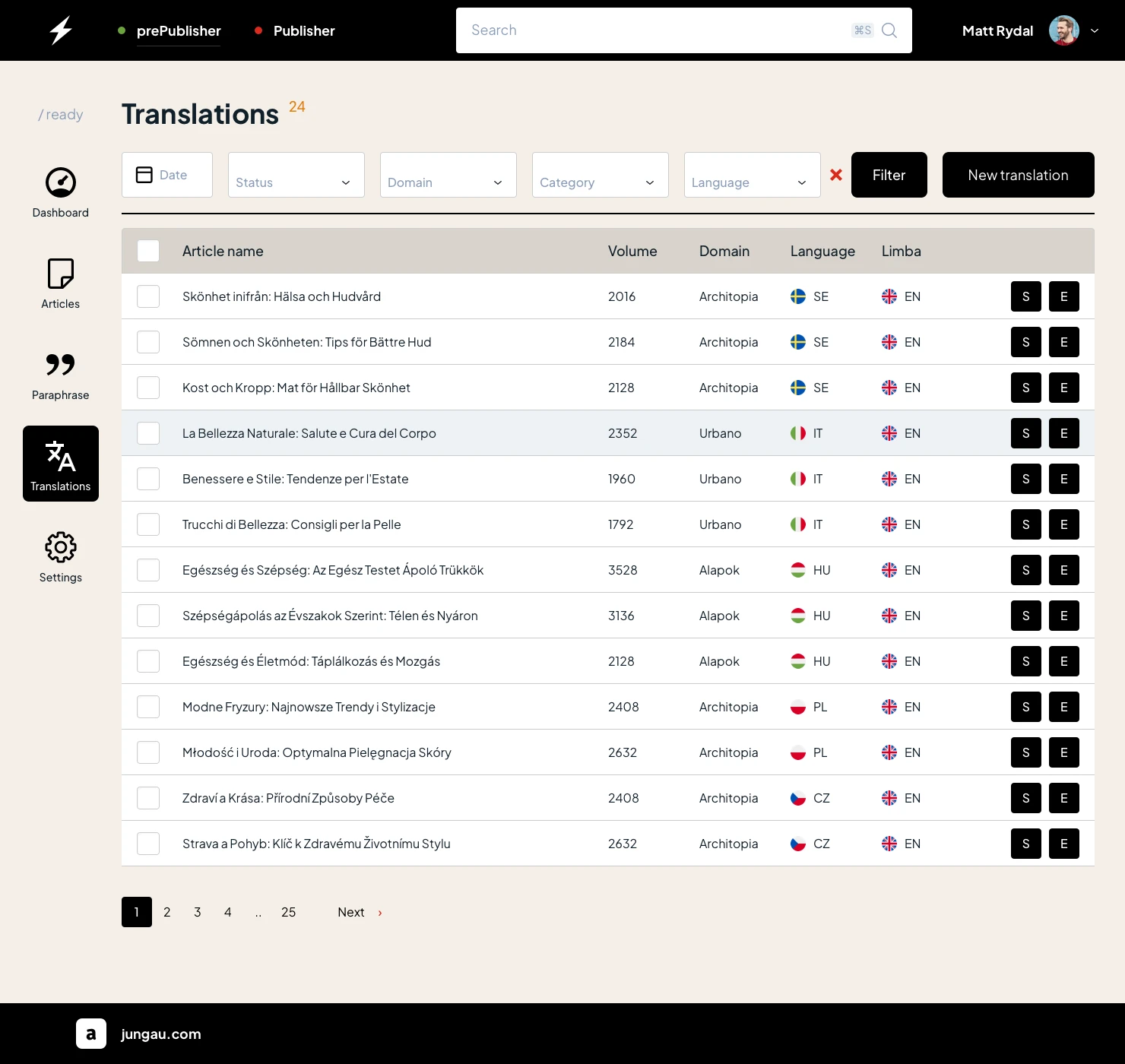Click the lightning bolt logo

coord(61,30)
